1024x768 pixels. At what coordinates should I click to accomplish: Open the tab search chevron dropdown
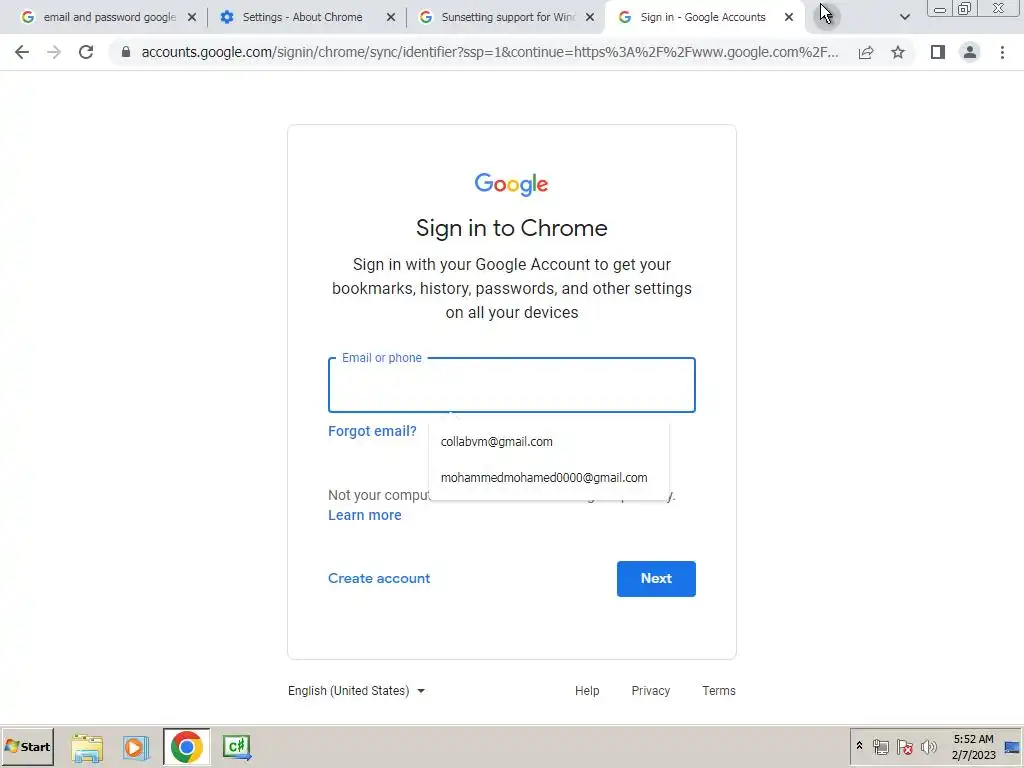904,17
